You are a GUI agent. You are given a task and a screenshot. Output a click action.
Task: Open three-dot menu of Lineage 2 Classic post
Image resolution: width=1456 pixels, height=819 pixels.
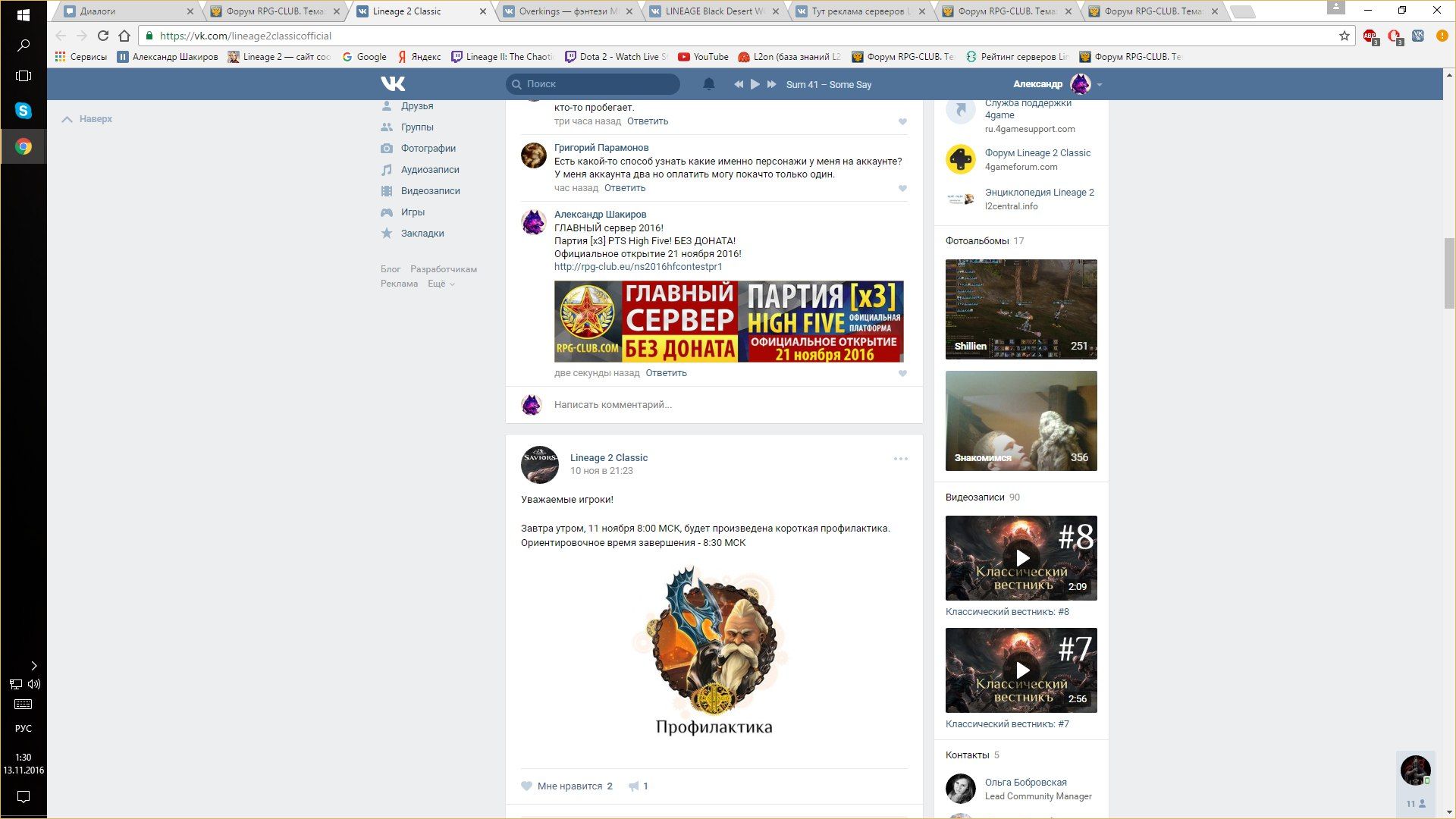pyautogui.click(x=900, y=459)
